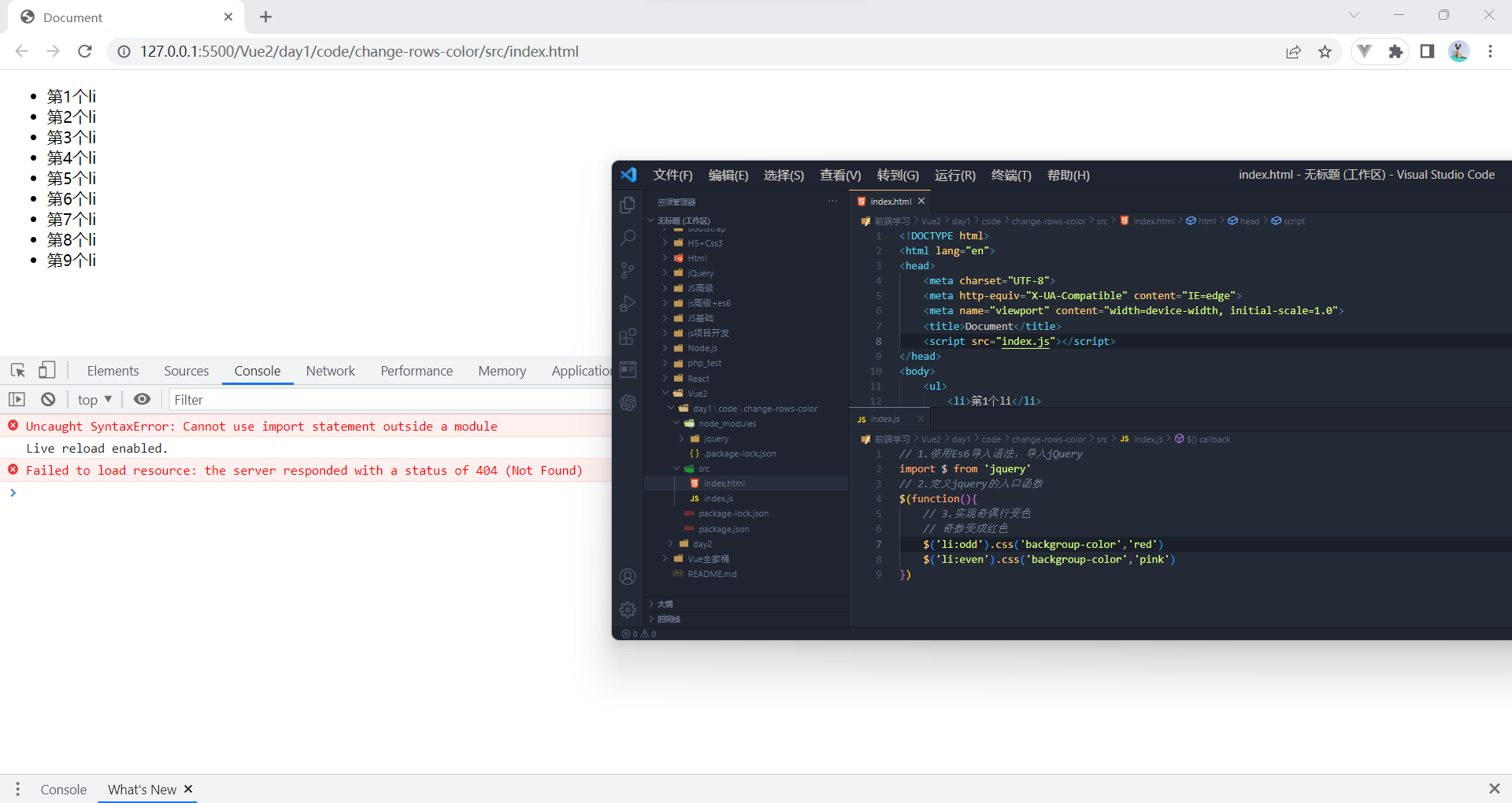This screenshot has height=803, width=1512.
Task: Select the Source Control icon in VS Code
Action: pyautogui.click(x=628, y=270)
